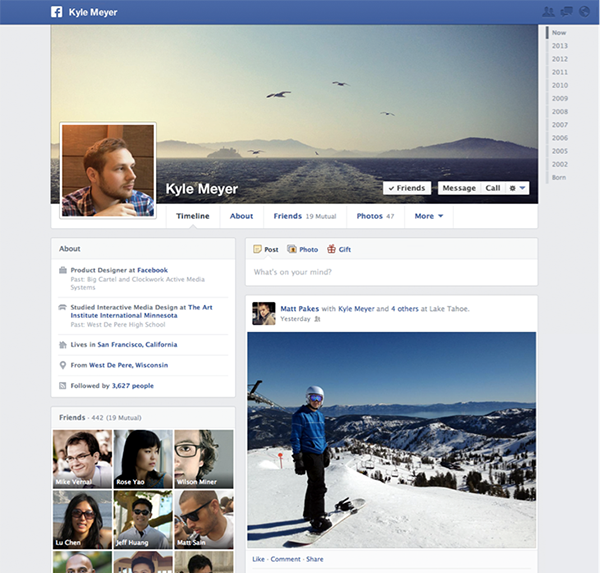Open Lu Chen's friend thumbnail
The width and height of the screenshot is (600, 573).
pyautogui.click(x=82, y=519)
